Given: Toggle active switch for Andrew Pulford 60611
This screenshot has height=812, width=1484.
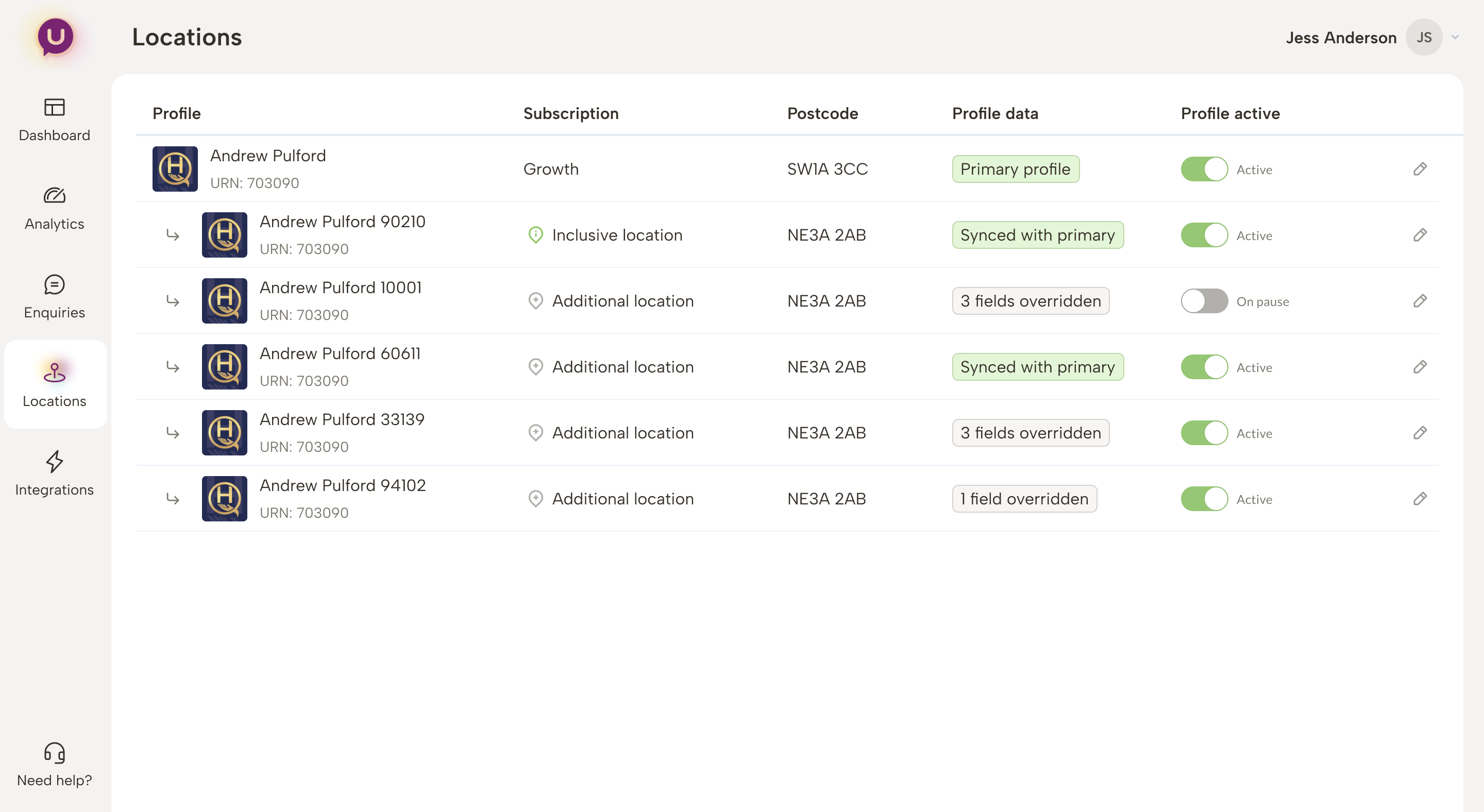Looking at the screenshot, I should point(1204,367).
